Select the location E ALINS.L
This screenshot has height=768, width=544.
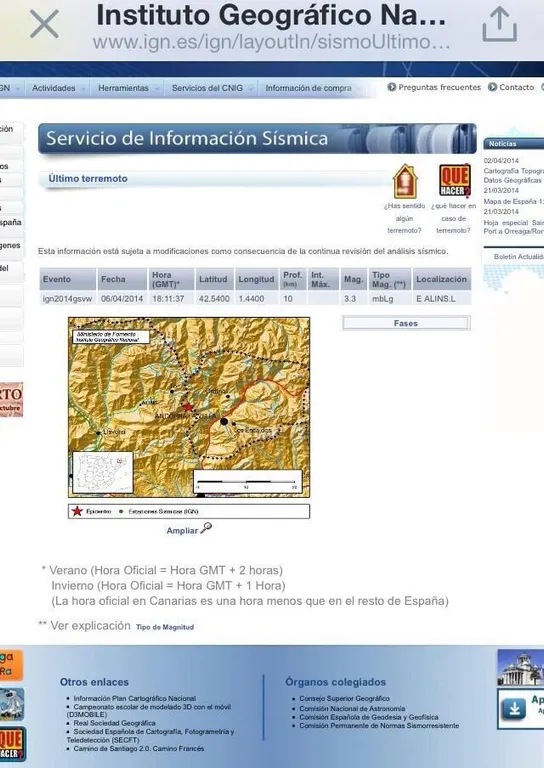[x=436, y=298]
